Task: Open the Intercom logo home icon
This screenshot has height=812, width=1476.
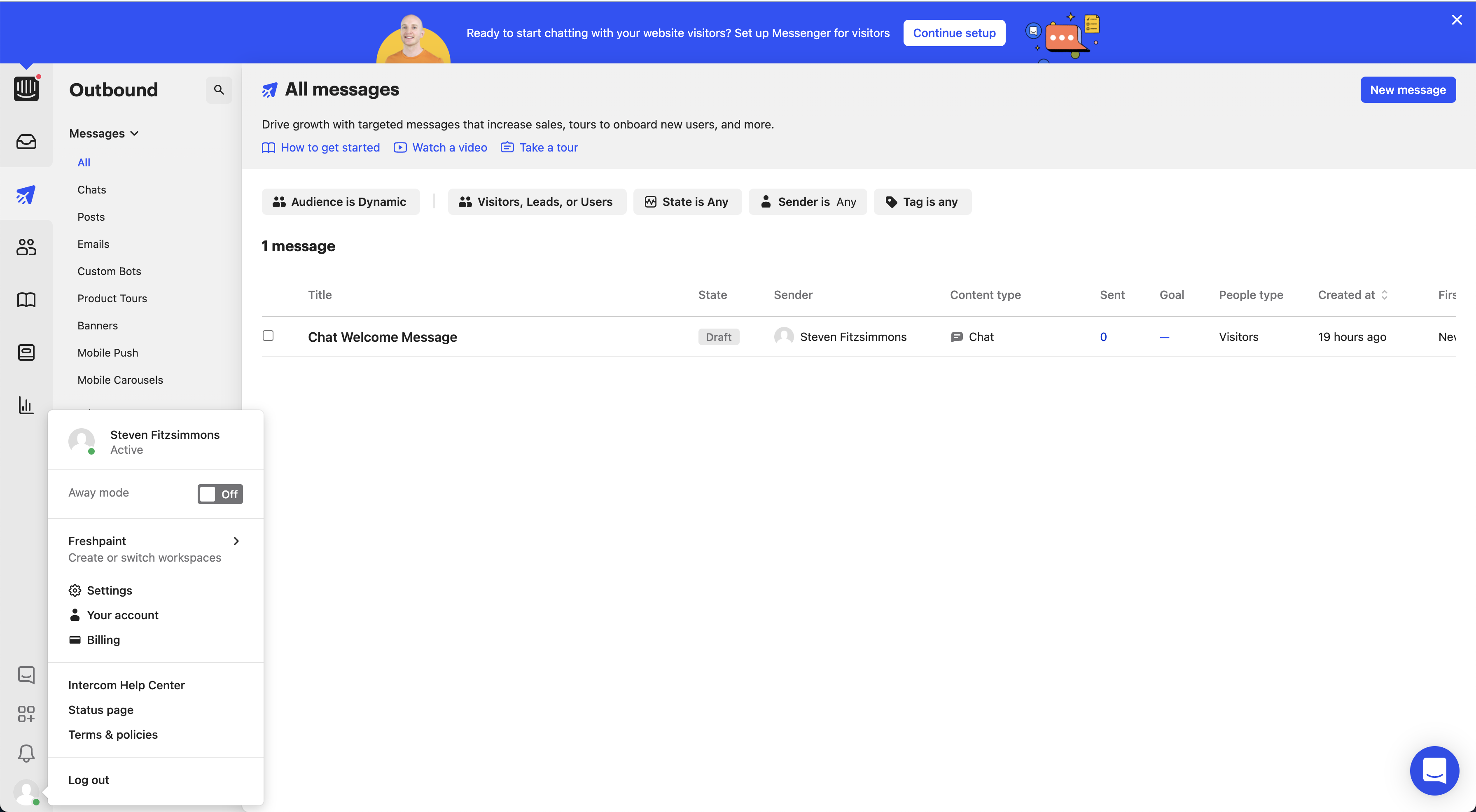Action: [26, 89]
